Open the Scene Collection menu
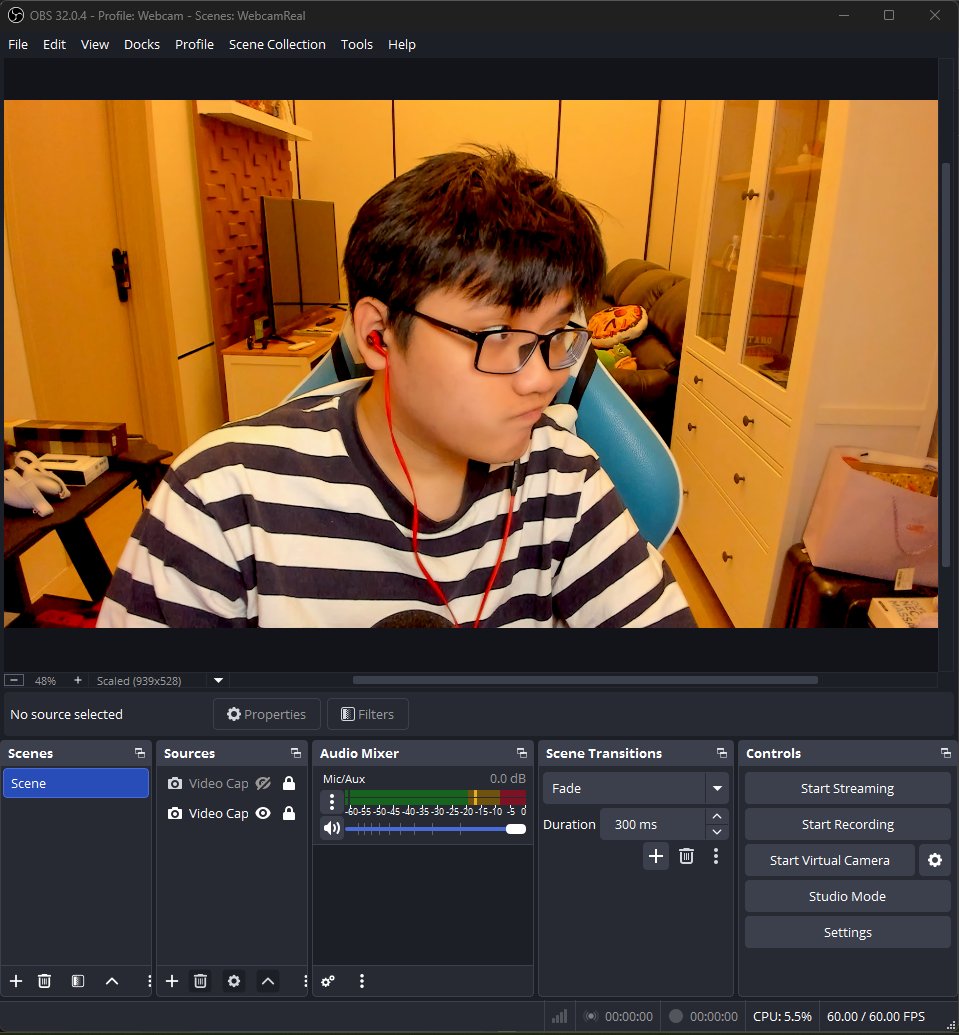Image resolution: width=959 pixels, height=1035 pixels. 277,44
